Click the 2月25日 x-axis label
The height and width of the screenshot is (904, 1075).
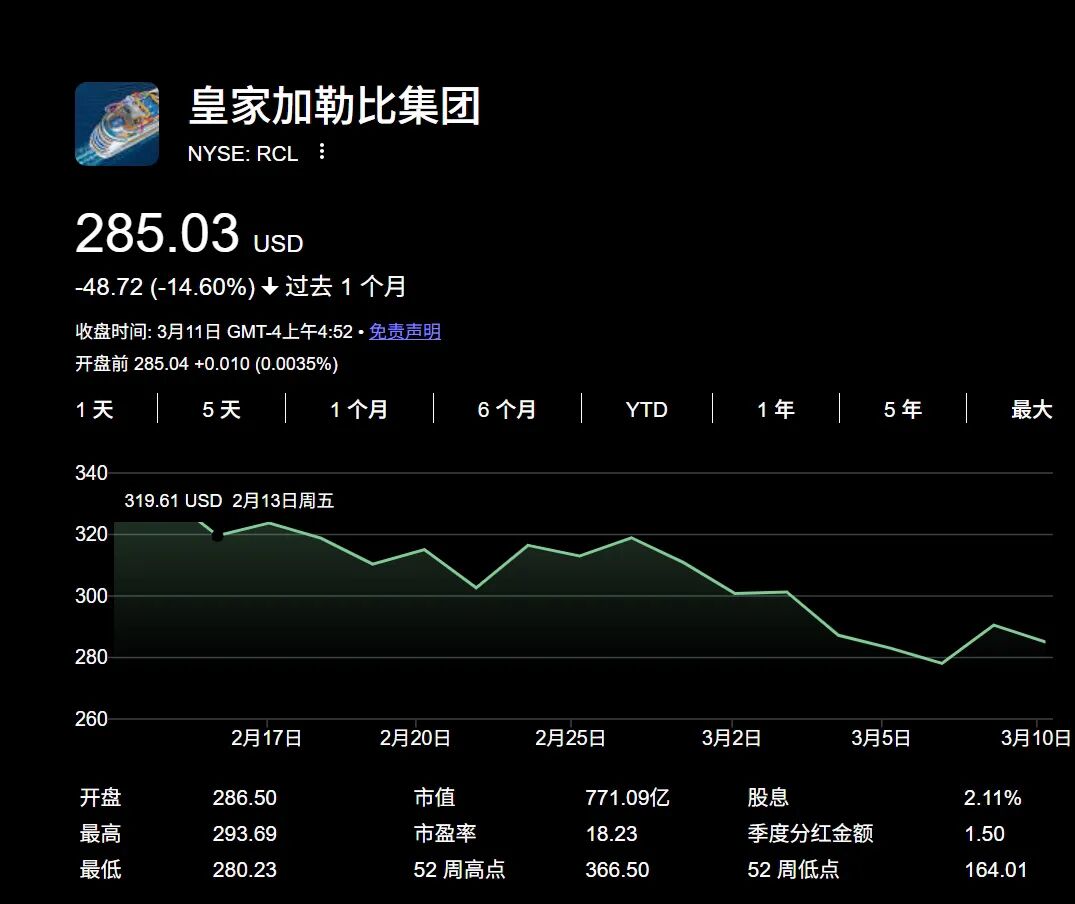tap(570, 738)
